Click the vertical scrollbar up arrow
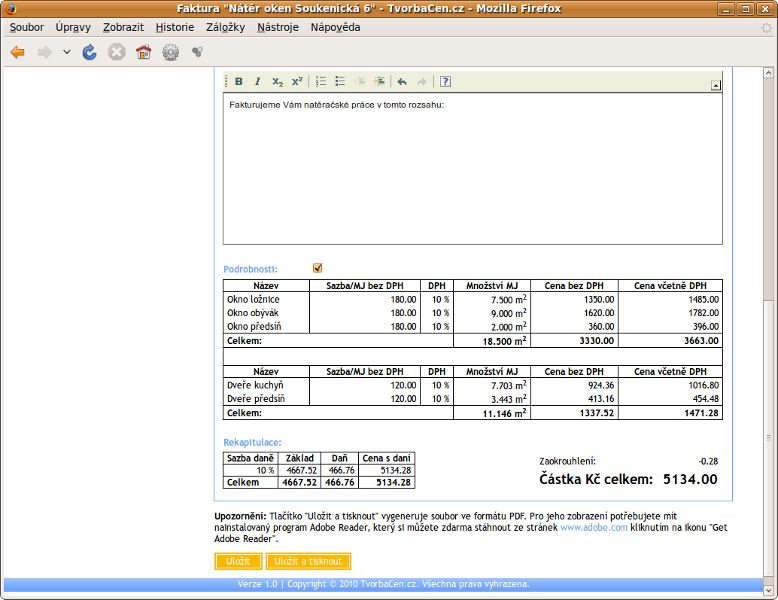The image size is (778, 600). coord(768,72)
